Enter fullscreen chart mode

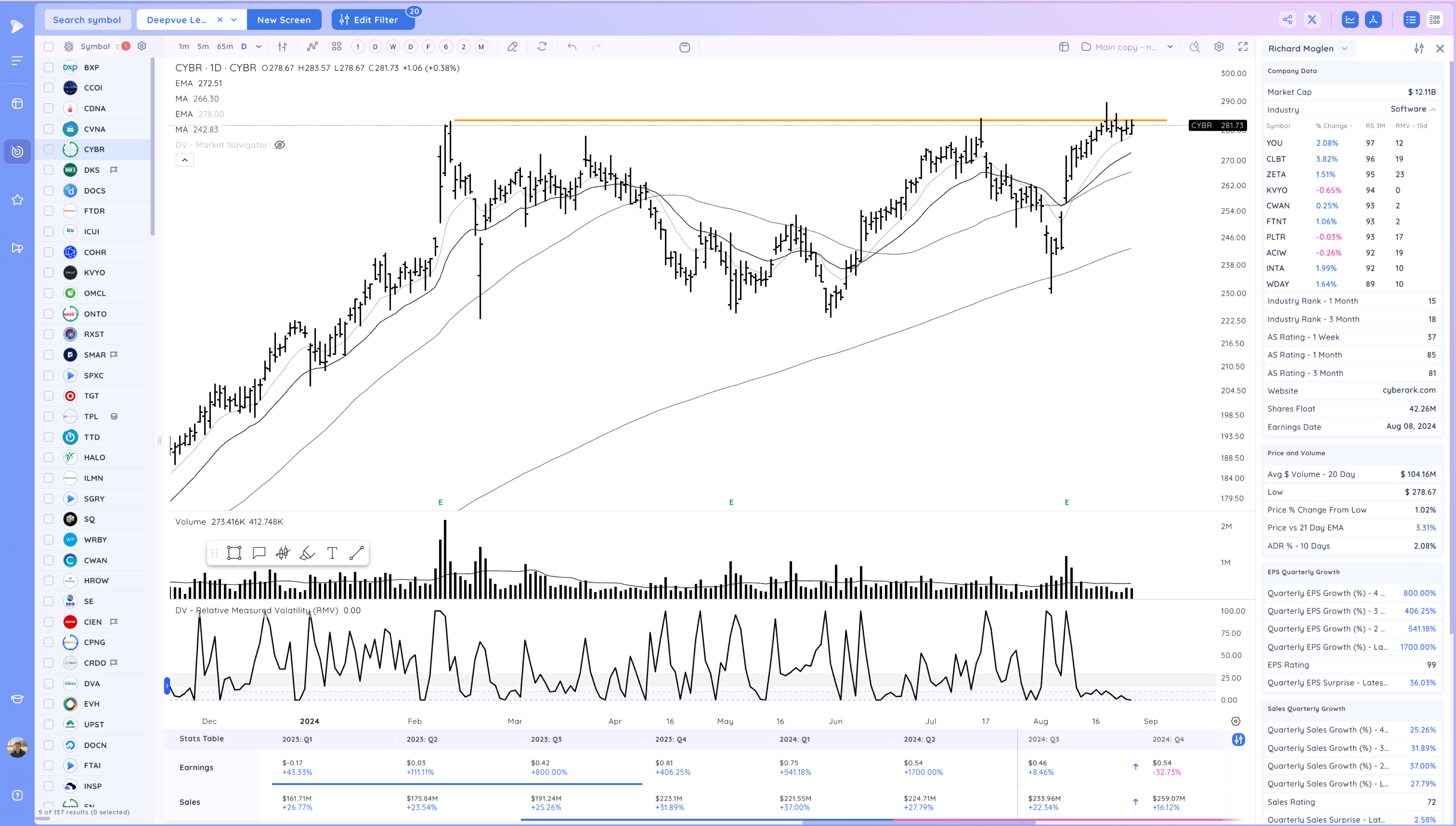click(1243, 47)
